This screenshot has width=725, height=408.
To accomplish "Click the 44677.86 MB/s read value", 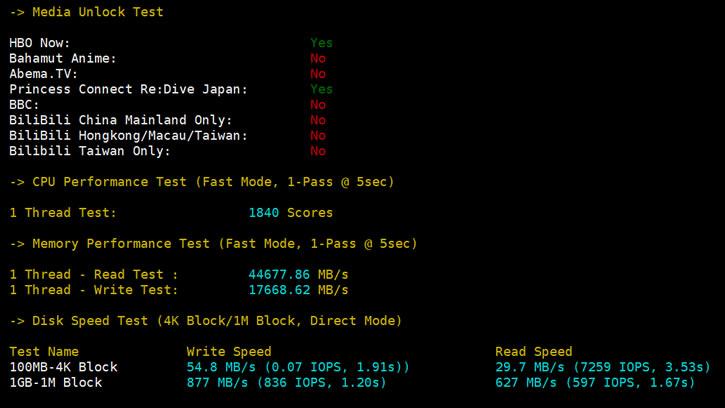I will pyautogui.click(x=298, y=275).
